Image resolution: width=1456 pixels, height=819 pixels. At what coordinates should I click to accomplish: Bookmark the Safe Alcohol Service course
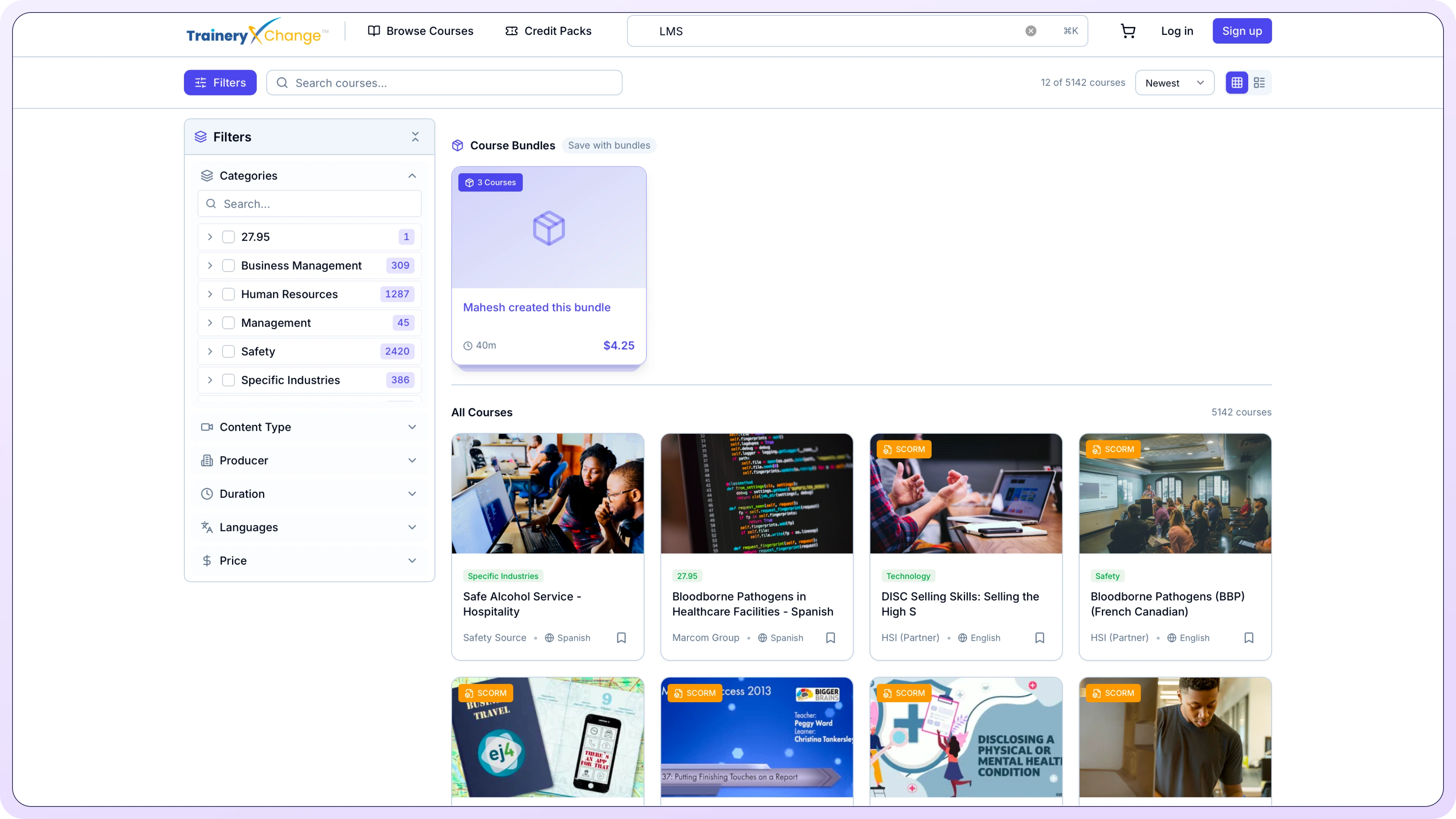pyautogui.click(x=621, y=637)
